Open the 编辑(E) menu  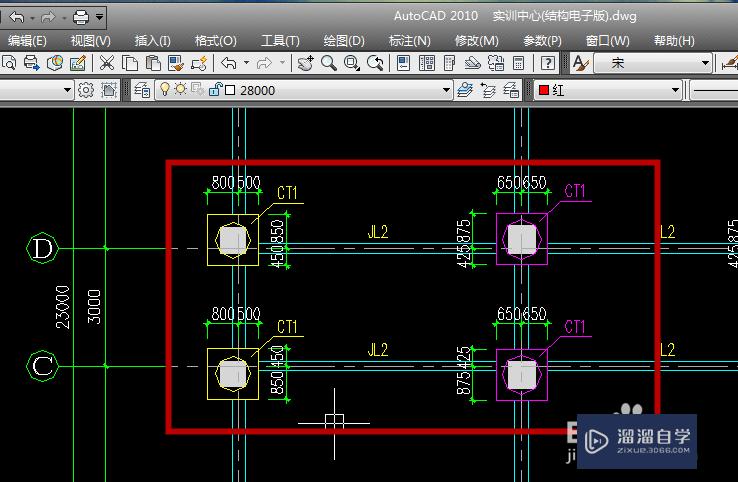[x=27, y=41]
